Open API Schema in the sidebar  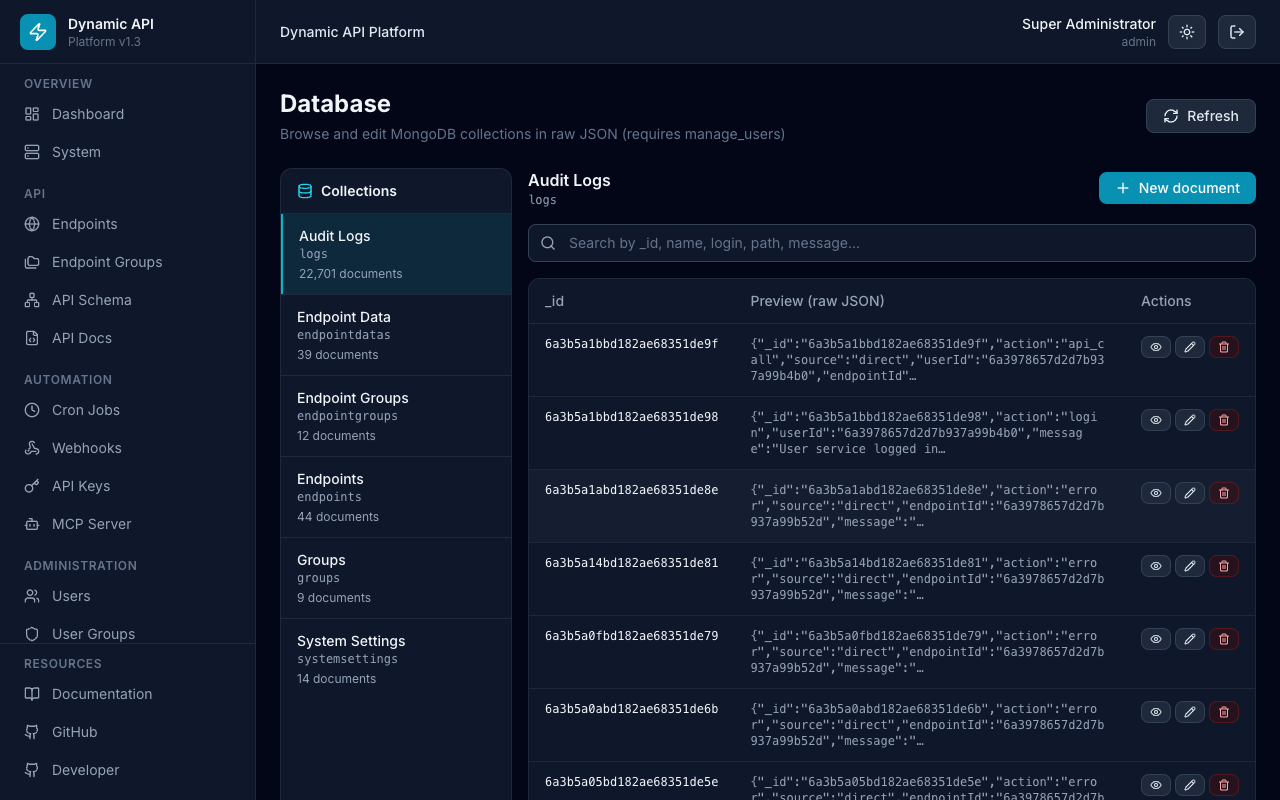[128, 300]
